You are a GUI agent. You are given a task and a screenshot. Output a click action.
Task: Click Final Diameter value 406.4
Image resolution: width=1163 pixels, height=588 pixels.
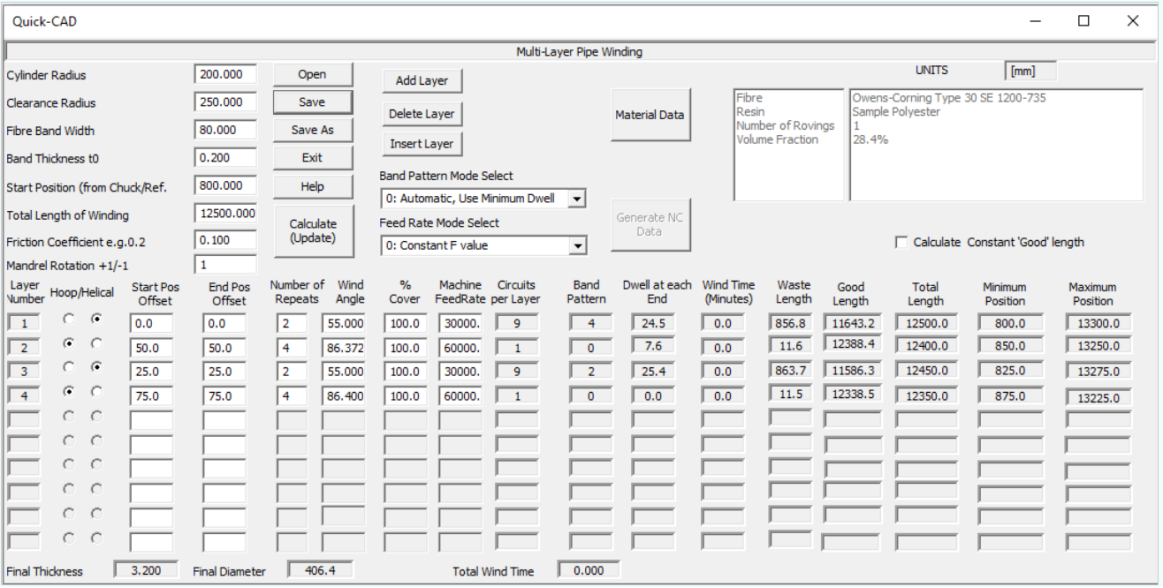[x=320, y=571]
